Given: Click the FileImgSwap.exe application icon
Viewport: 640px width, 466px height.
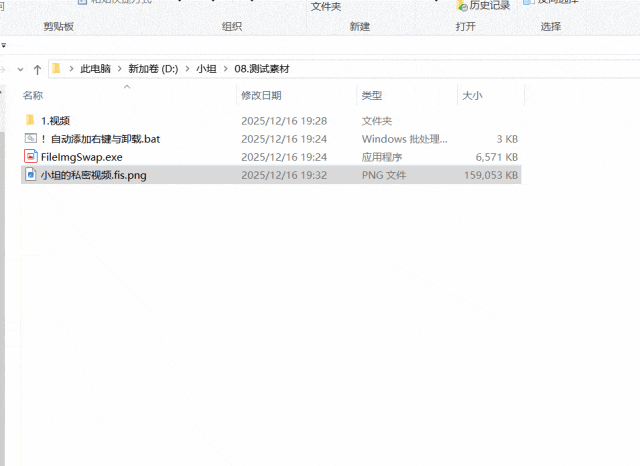Looking at the screenshot, I should [x=30, y=156].
